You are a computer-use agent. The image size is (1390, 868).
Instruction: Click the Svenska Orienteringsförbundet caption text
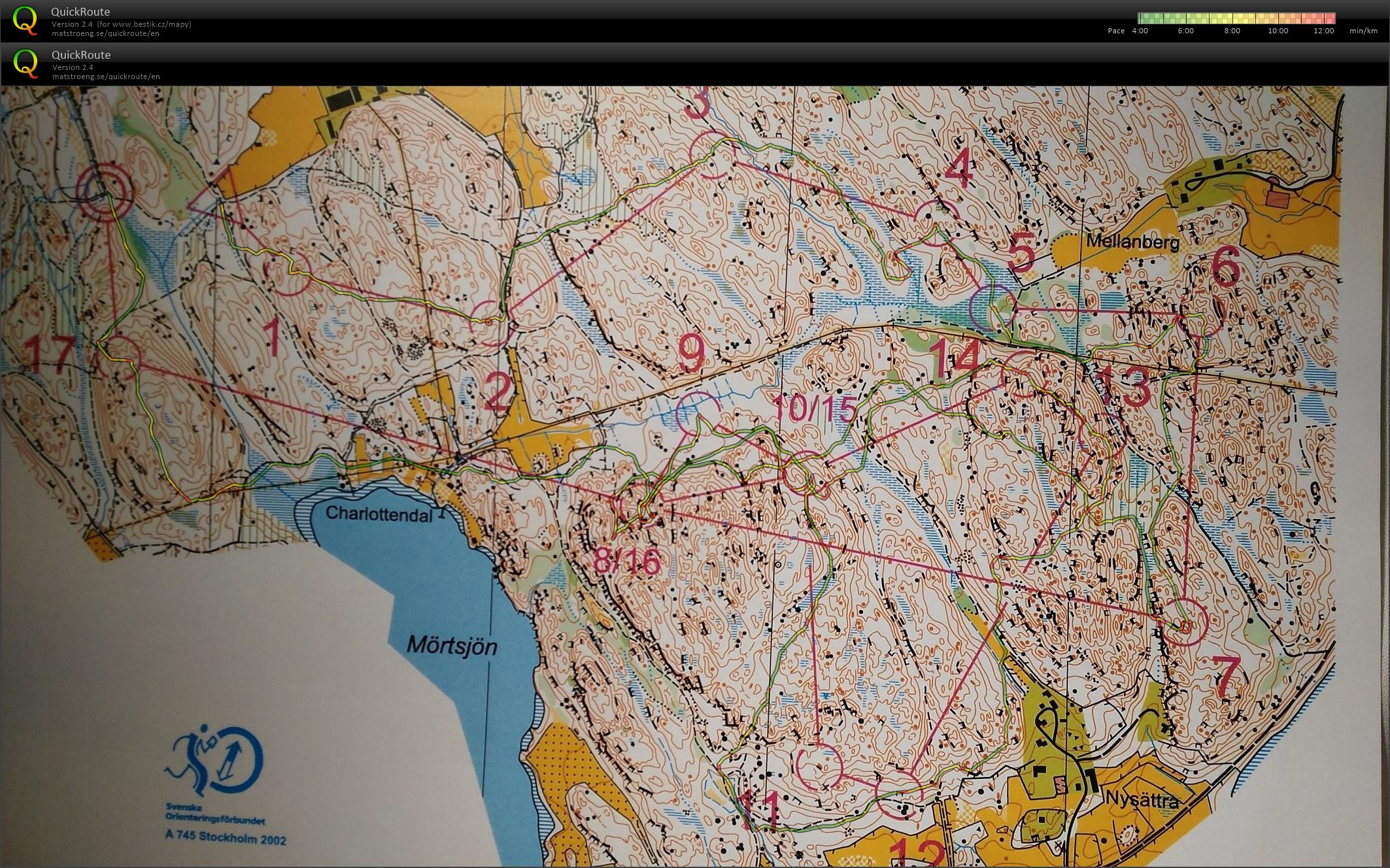tap(215, 816)
